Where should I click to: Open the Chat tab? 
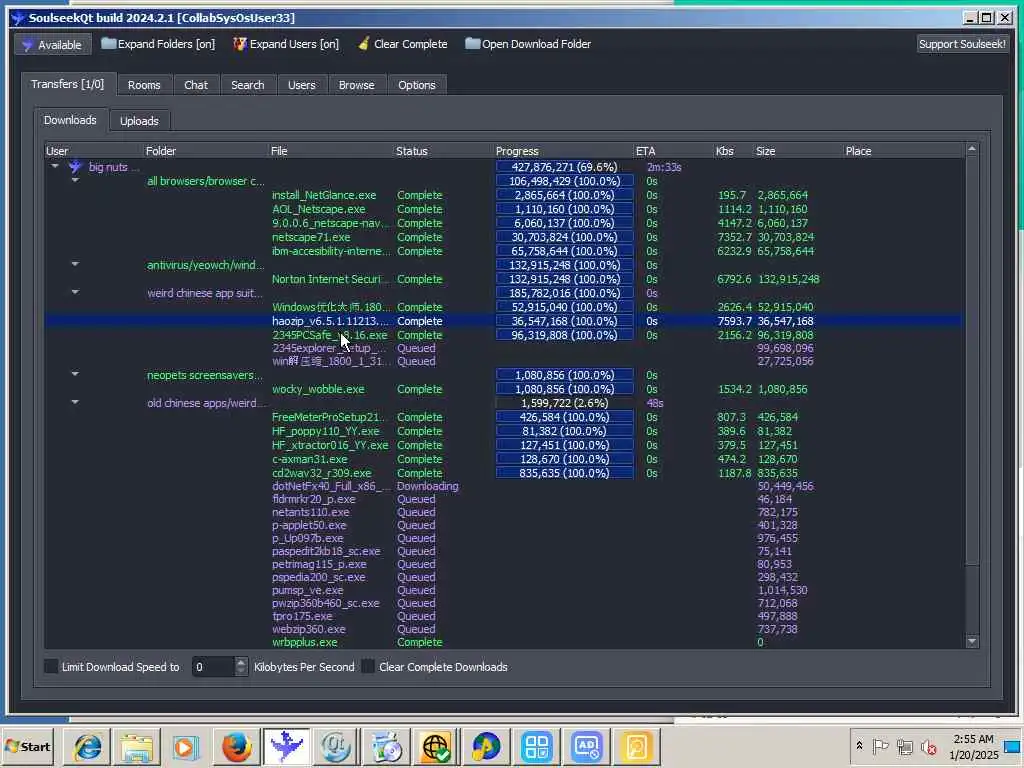[x=196, y=85]
